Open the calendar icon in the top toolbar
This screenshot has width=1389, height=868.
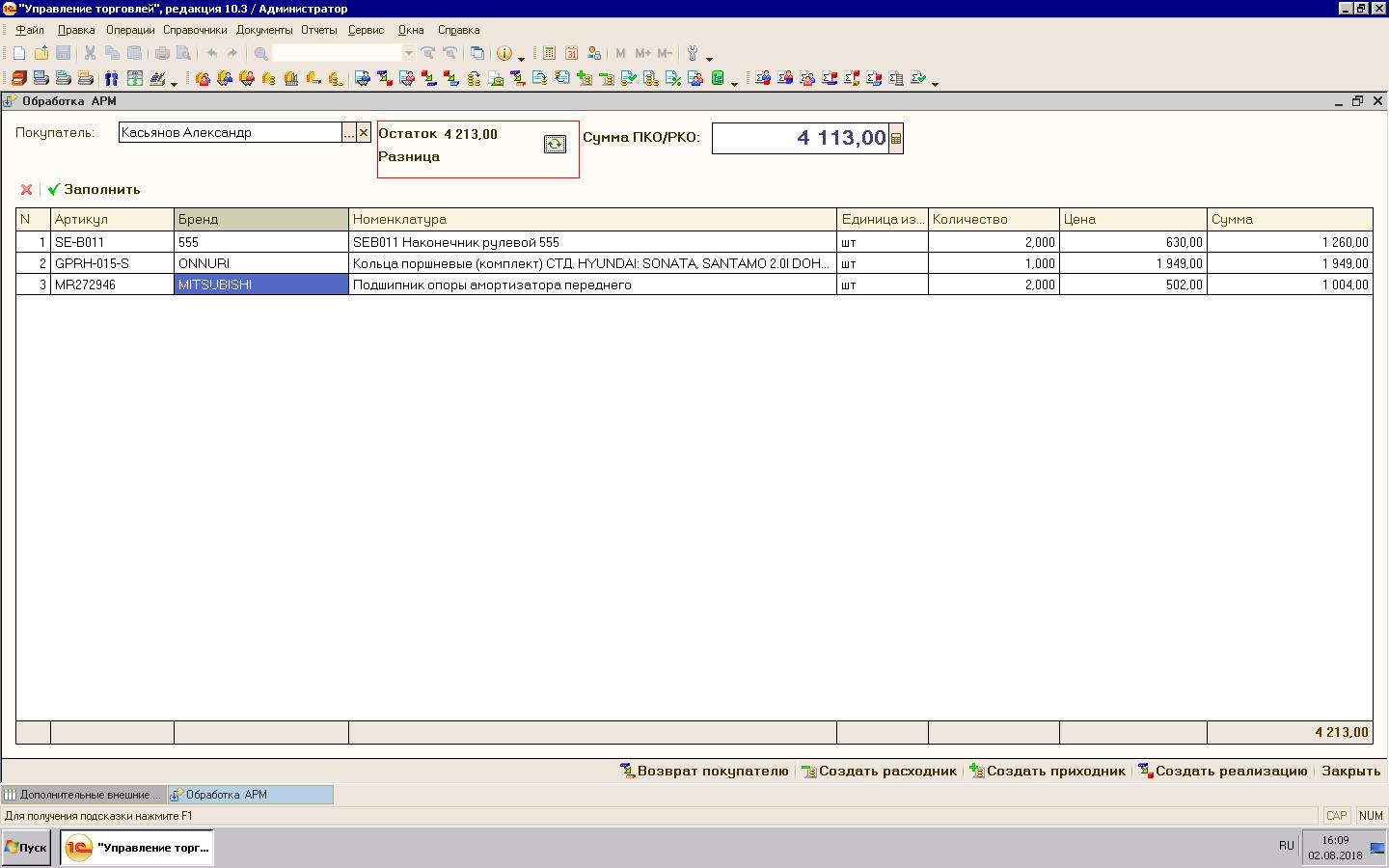click(x=571, y=54)
